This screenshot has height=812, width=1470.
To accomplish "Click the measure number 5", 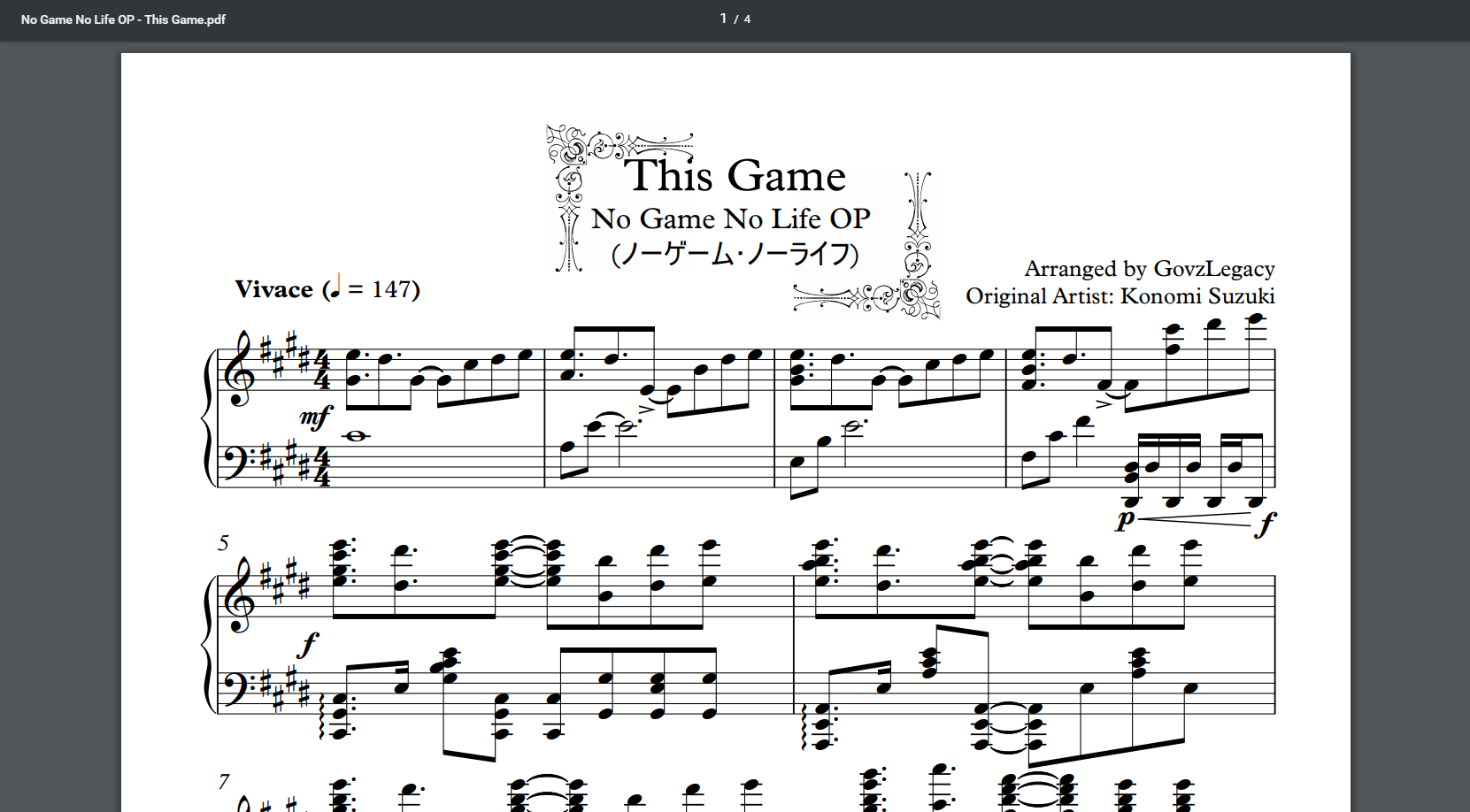I will 224,543.
